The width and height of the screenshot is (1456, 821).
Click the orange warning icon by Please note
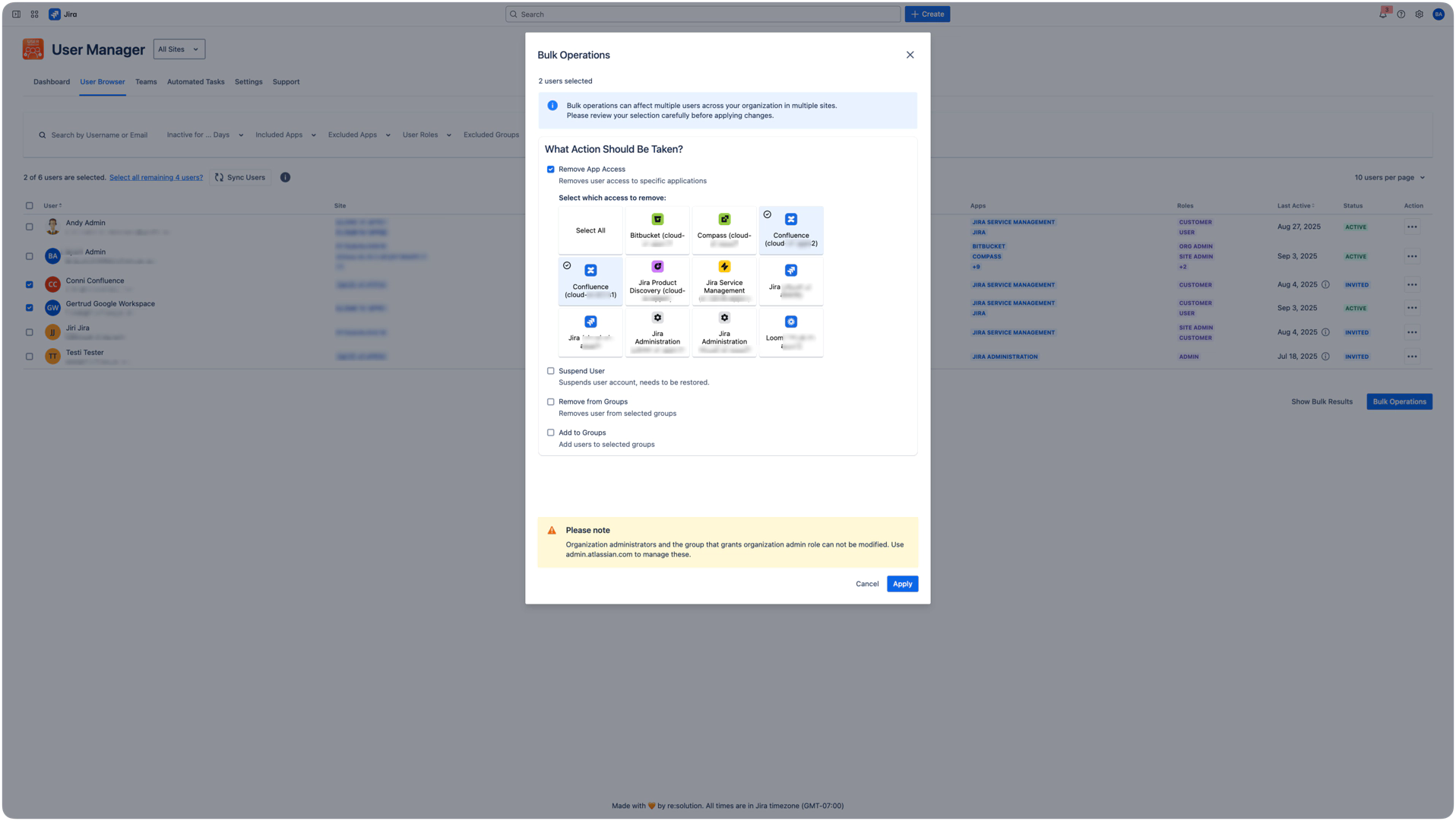click(552, 531)
